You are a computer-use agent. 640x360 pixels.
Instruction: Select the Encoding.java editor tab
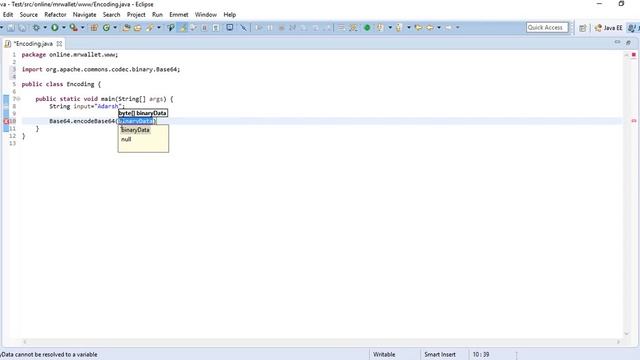(33, 44)
